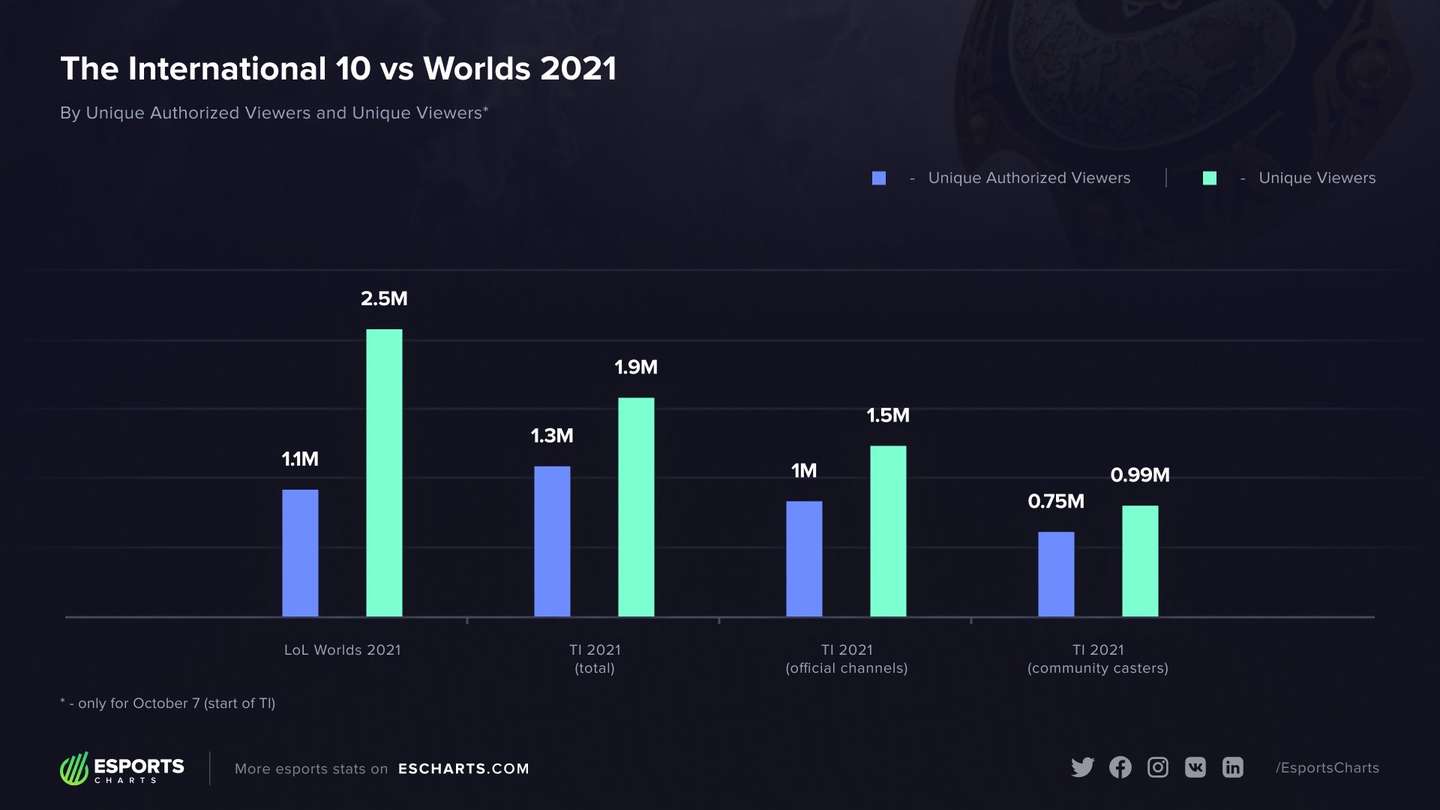The width and height of the screenshot is (1440, 810).
Task: Click the official channels green bar
Action: 888,531
